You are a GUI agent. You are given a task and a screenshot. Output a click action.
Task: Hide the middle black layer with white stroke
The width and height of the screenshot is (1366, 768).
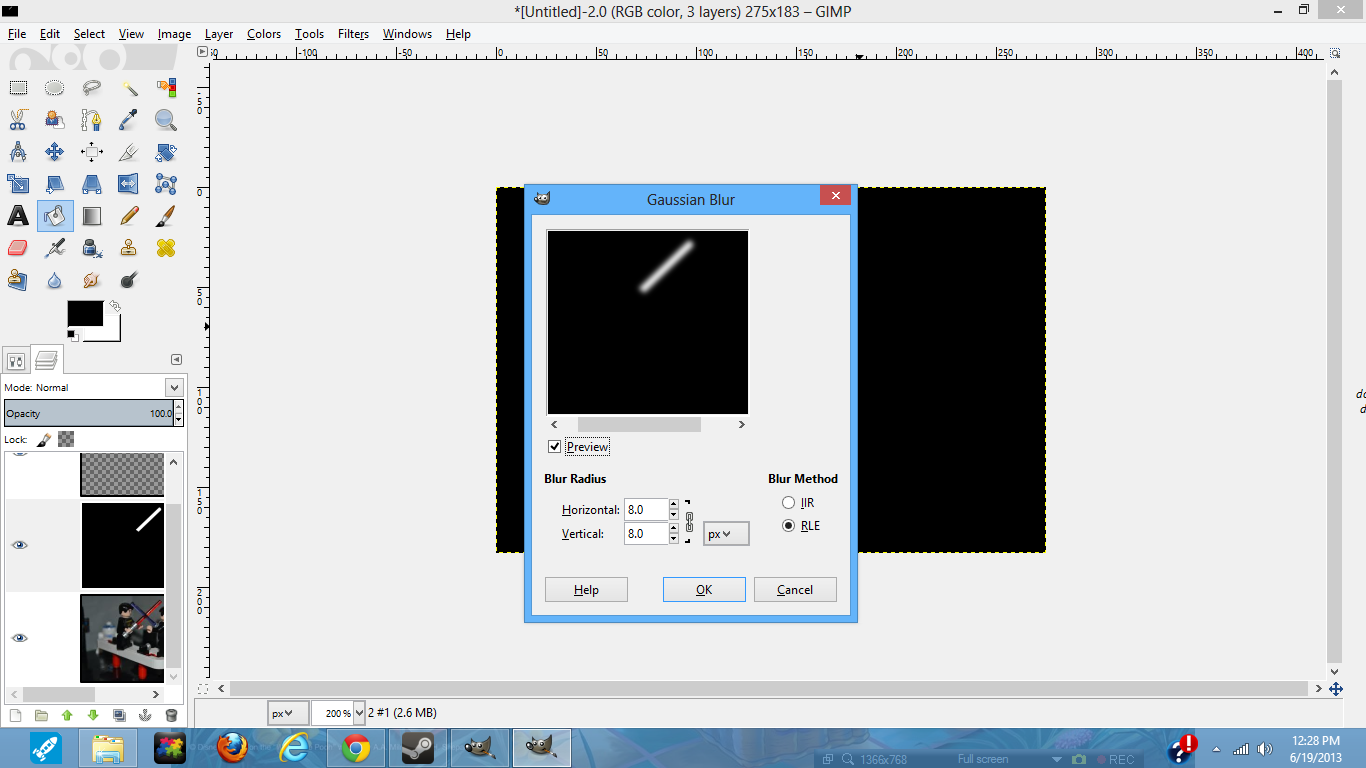point(19,545)
